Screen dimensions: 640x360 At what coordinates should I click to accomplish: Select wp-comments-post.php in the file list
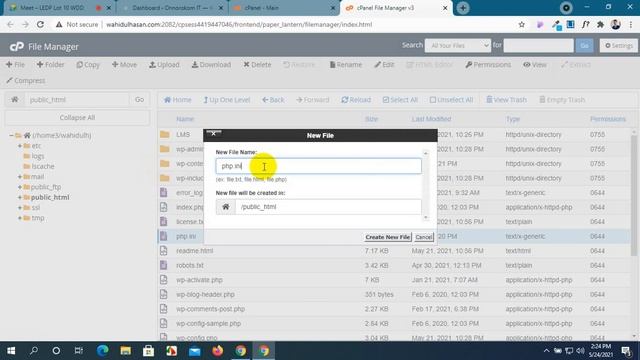210,309
